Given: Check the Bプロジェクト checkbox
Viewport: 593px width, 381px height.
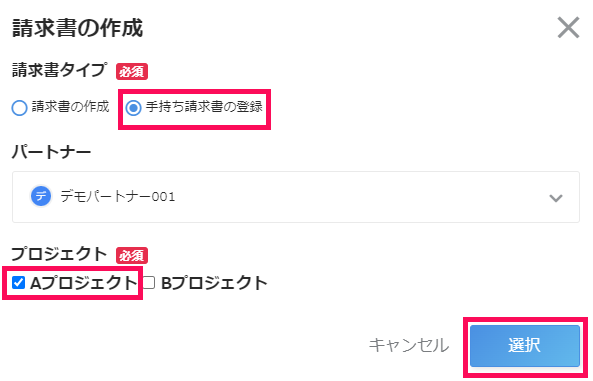Looking at the screenshot, I should pos(149,283).
